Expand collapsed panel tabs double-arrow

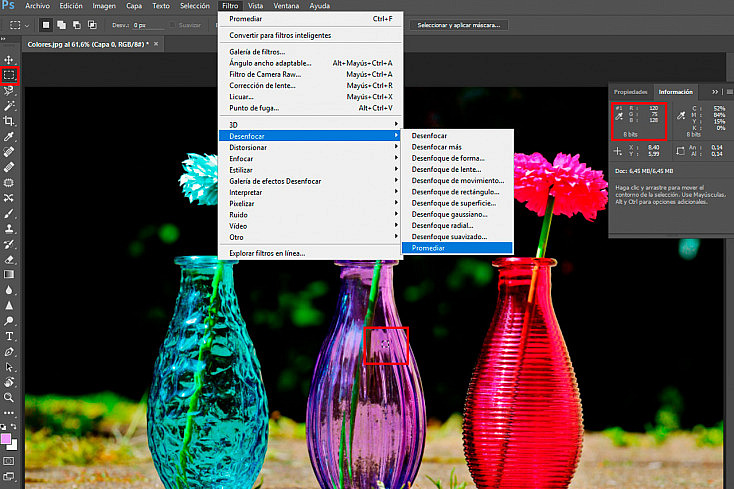click(715, 92)
